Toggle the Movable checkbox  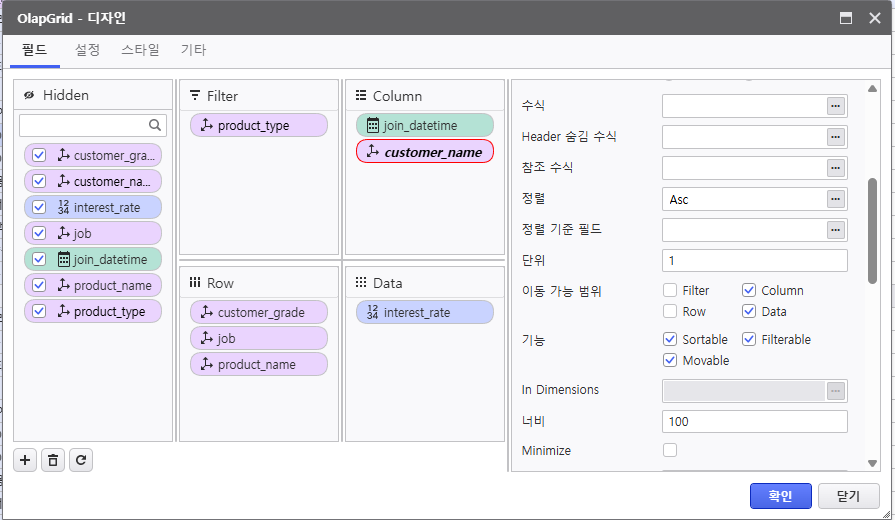point(670,360)
